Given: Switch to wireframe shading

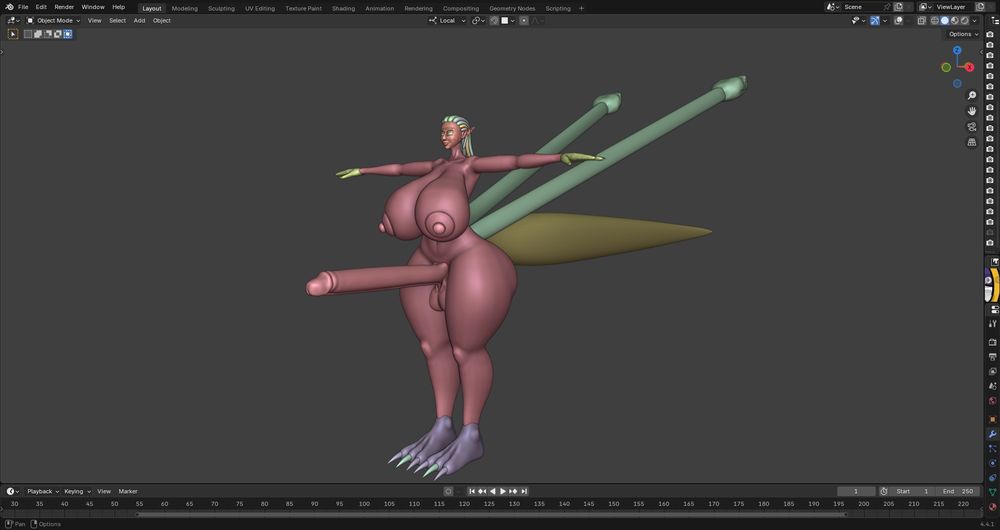Looking at the screenshot, I should pos(934,20).
